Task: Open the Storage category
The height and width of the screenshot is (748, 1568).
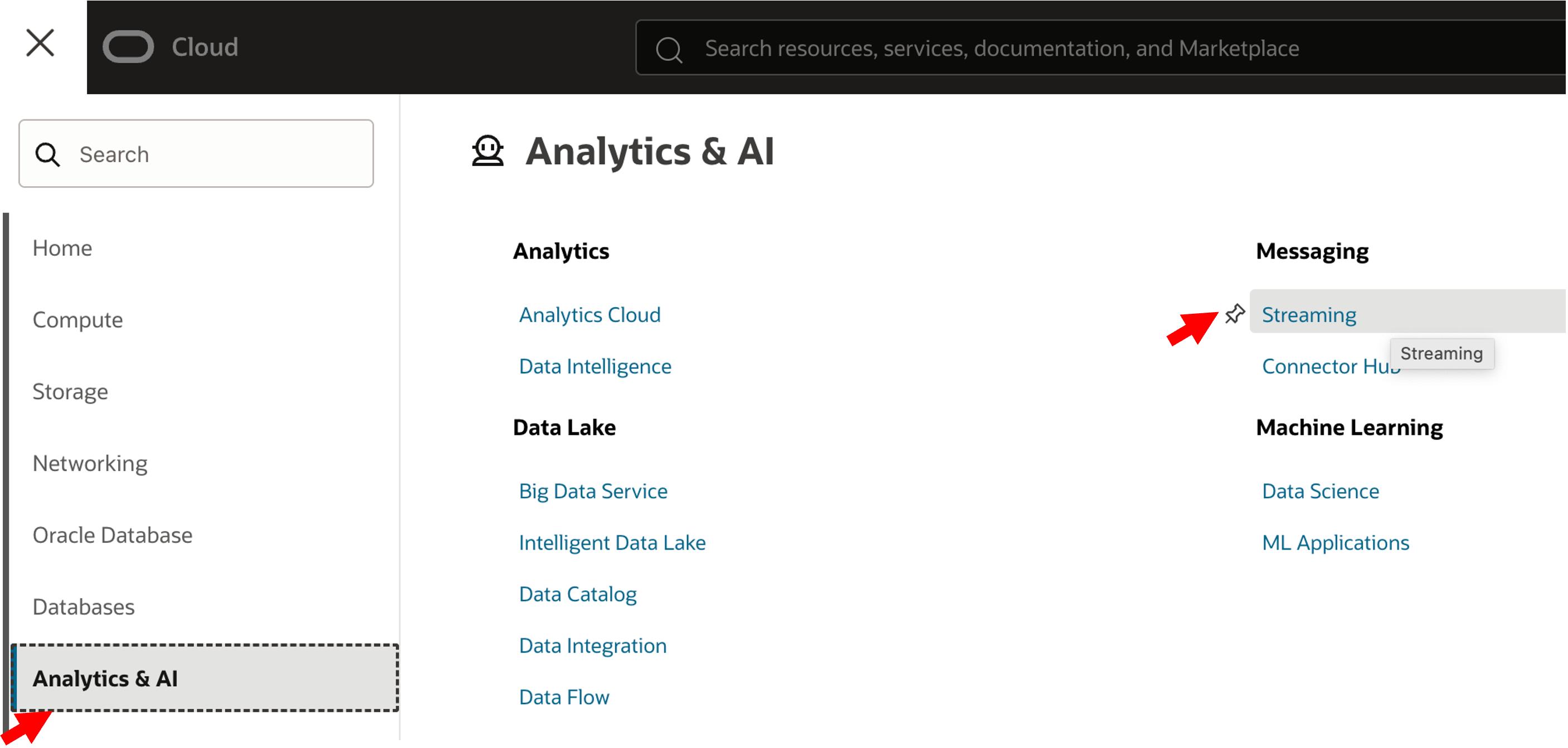Action: point(70,392)
